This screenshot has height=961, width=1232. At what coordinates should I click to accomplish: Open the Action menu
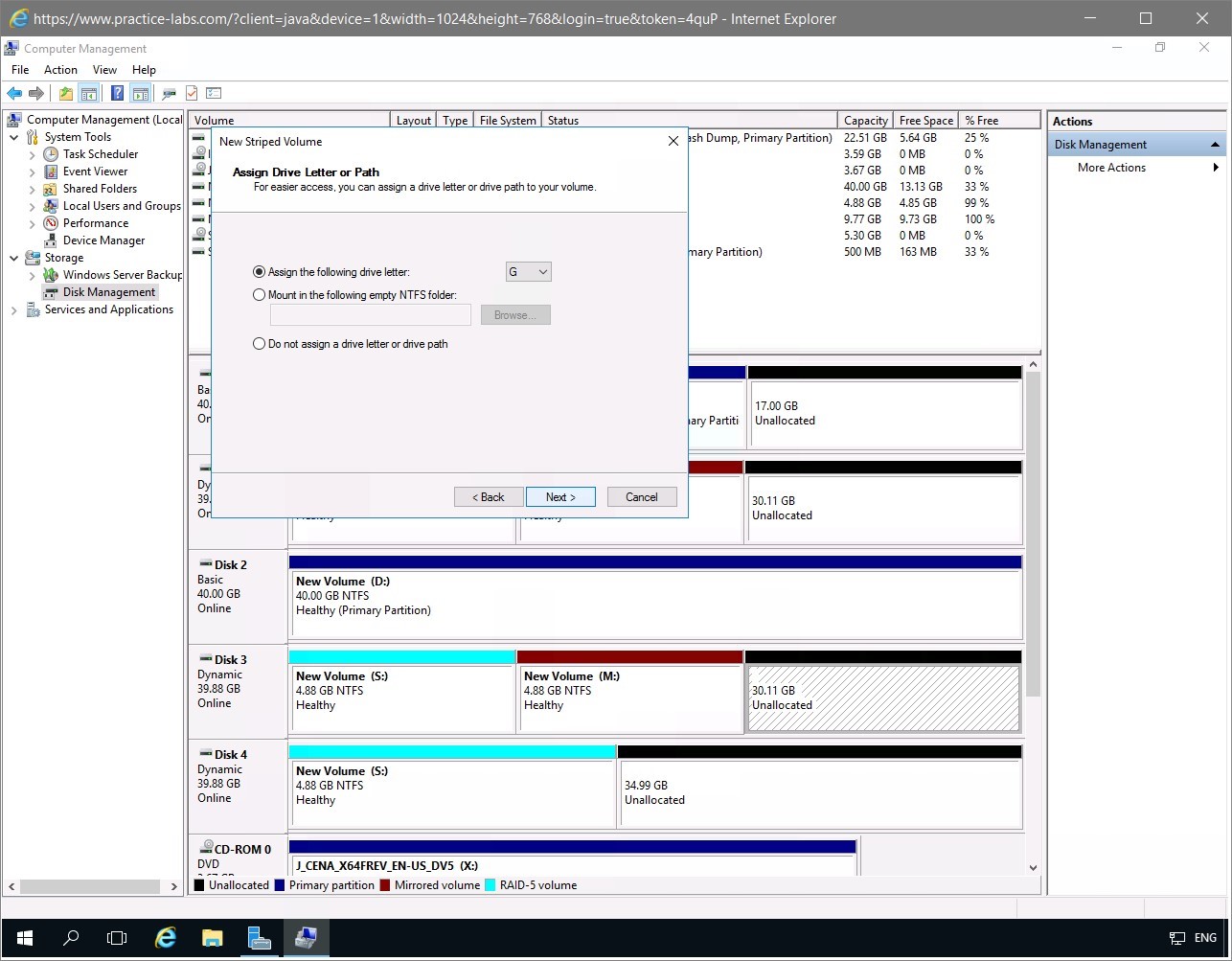click(x=60, y=70)
